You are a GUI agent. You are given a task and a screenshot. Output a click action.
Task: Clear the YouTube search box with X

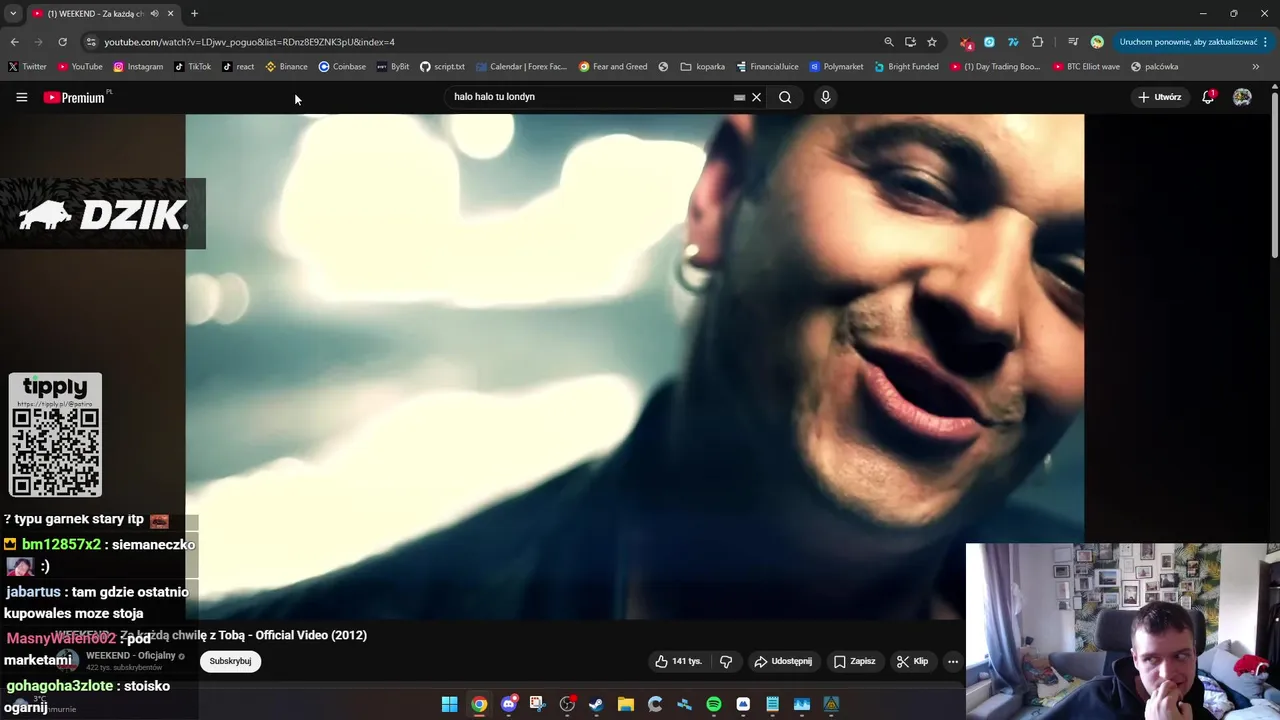point(756,97)
